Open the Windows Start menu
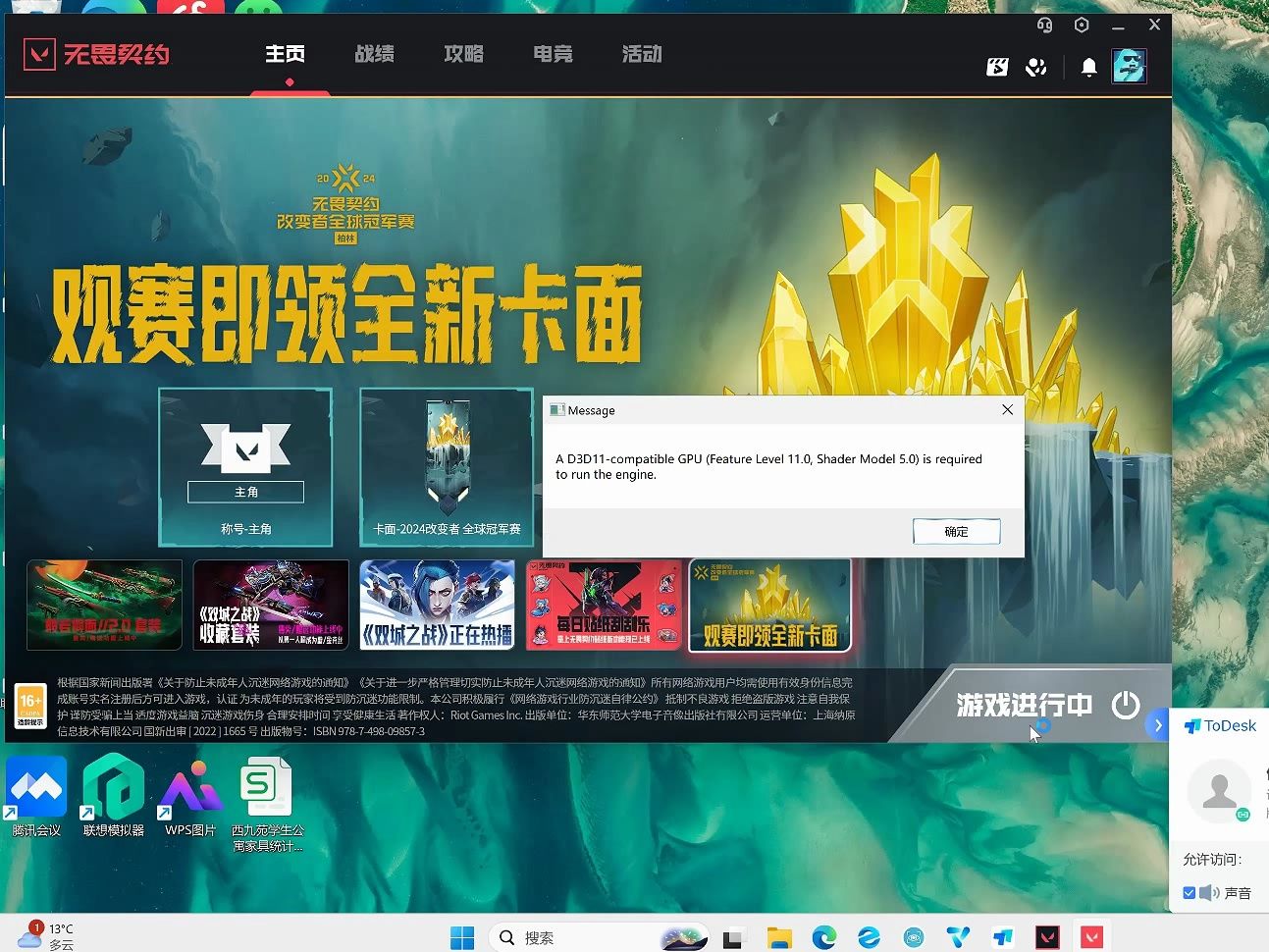1269x952 pixels. click(x=462, y=937)
